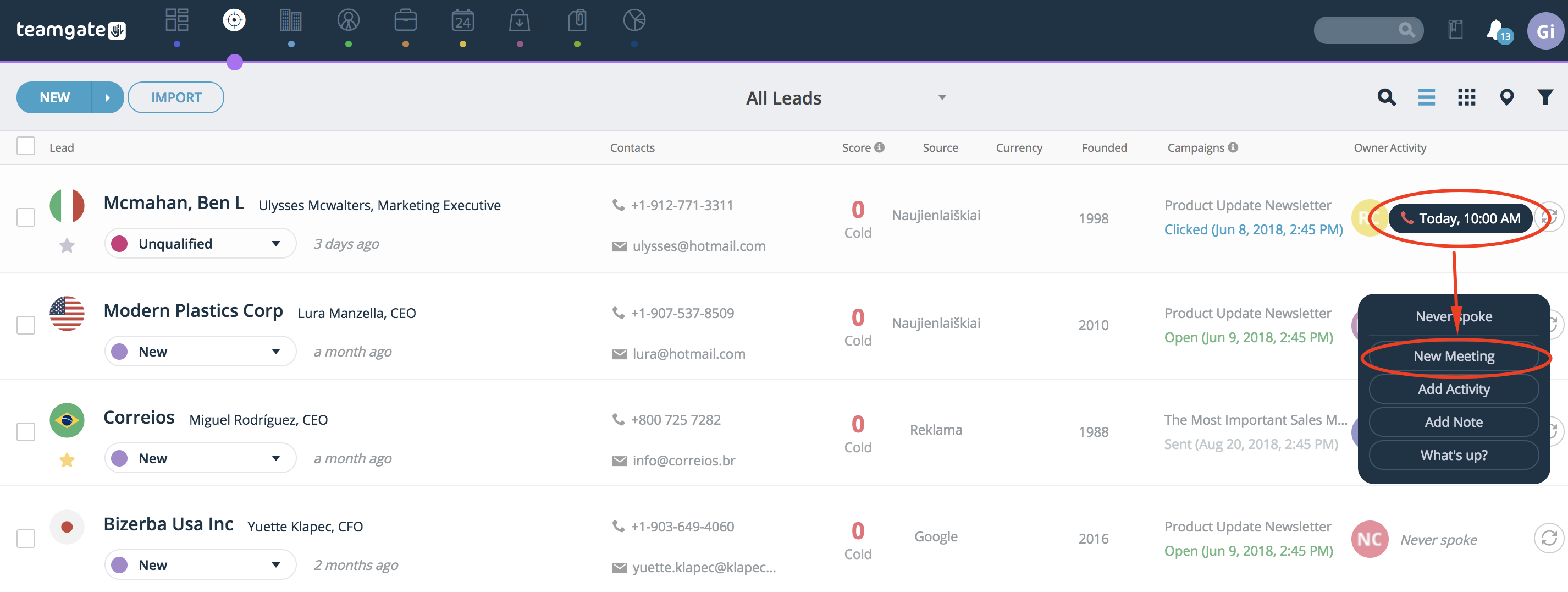The height and width of the screenshot is (592, 1568).
Task: Click ulysses@hotmail.com email address
Action: (699, 246)
